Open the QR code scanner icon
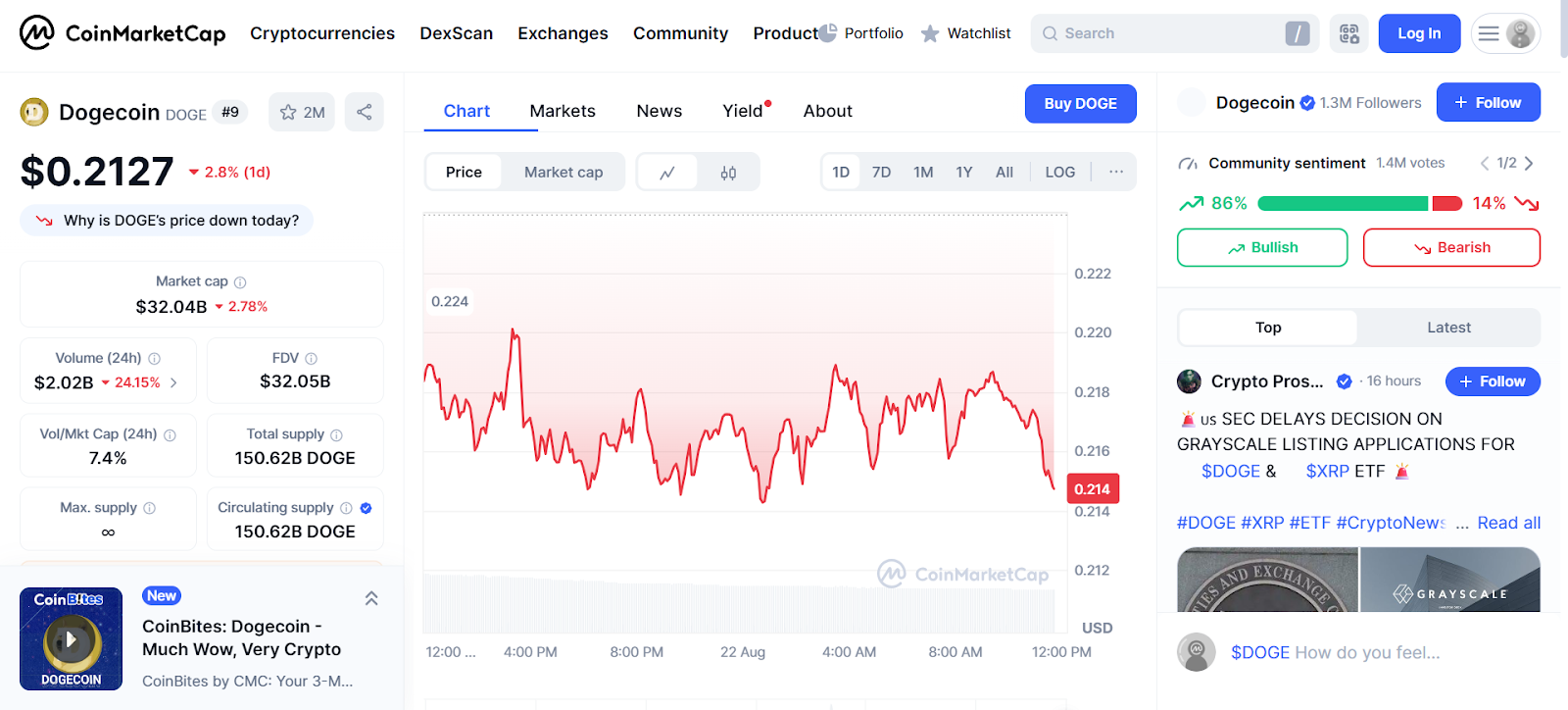This screenshot has height=710, width=1568. 1349,33
